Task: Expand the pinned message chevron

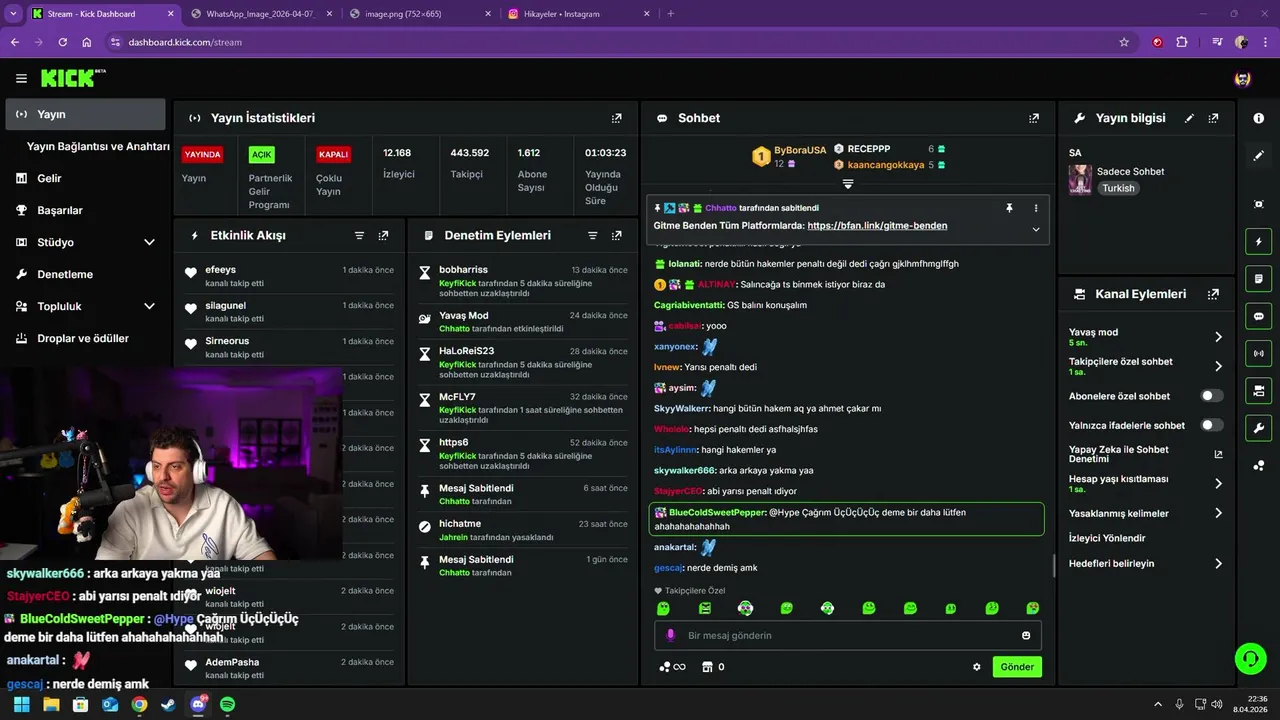Action: coord(1036,229)
